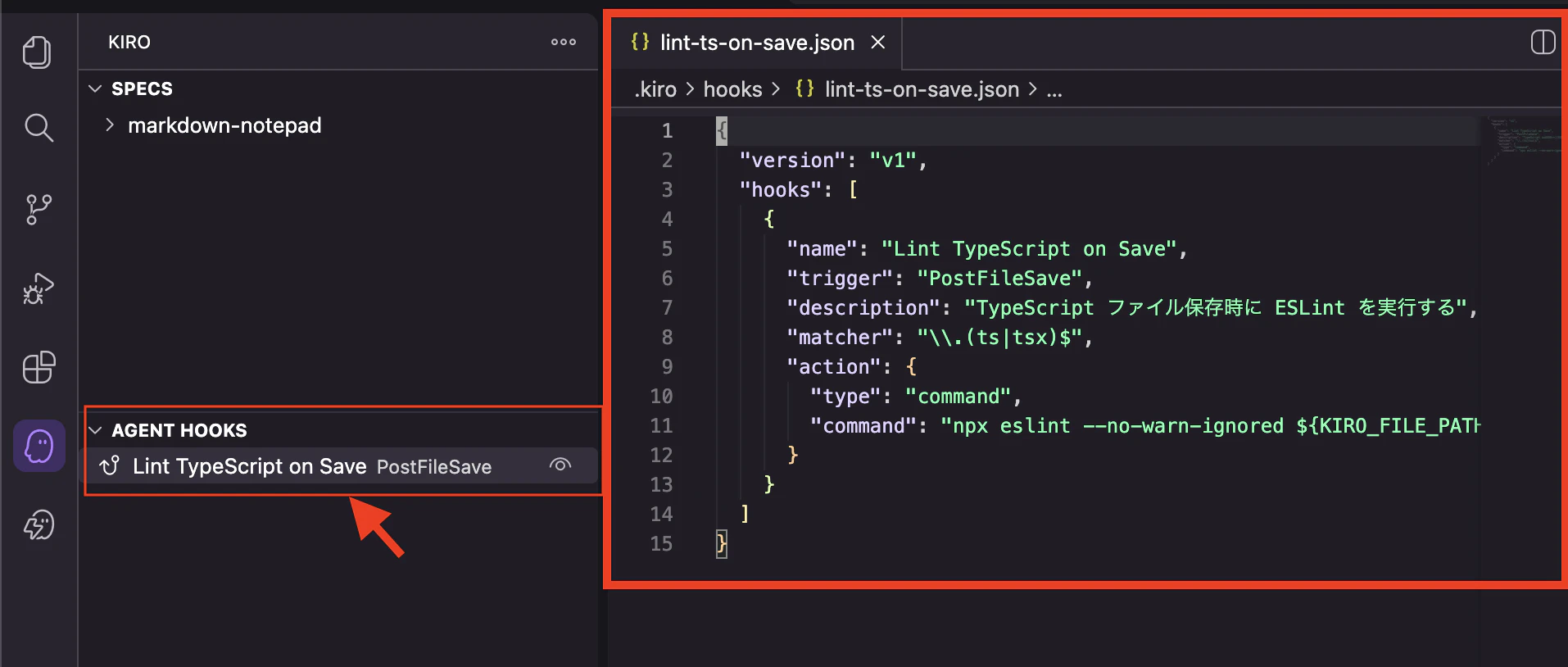Click the hook icon beside Lint TypeScript on Save
Image resolution: width=1568 pixels, height=667 pixels.
pyautogui.click(x=110, y=466)
